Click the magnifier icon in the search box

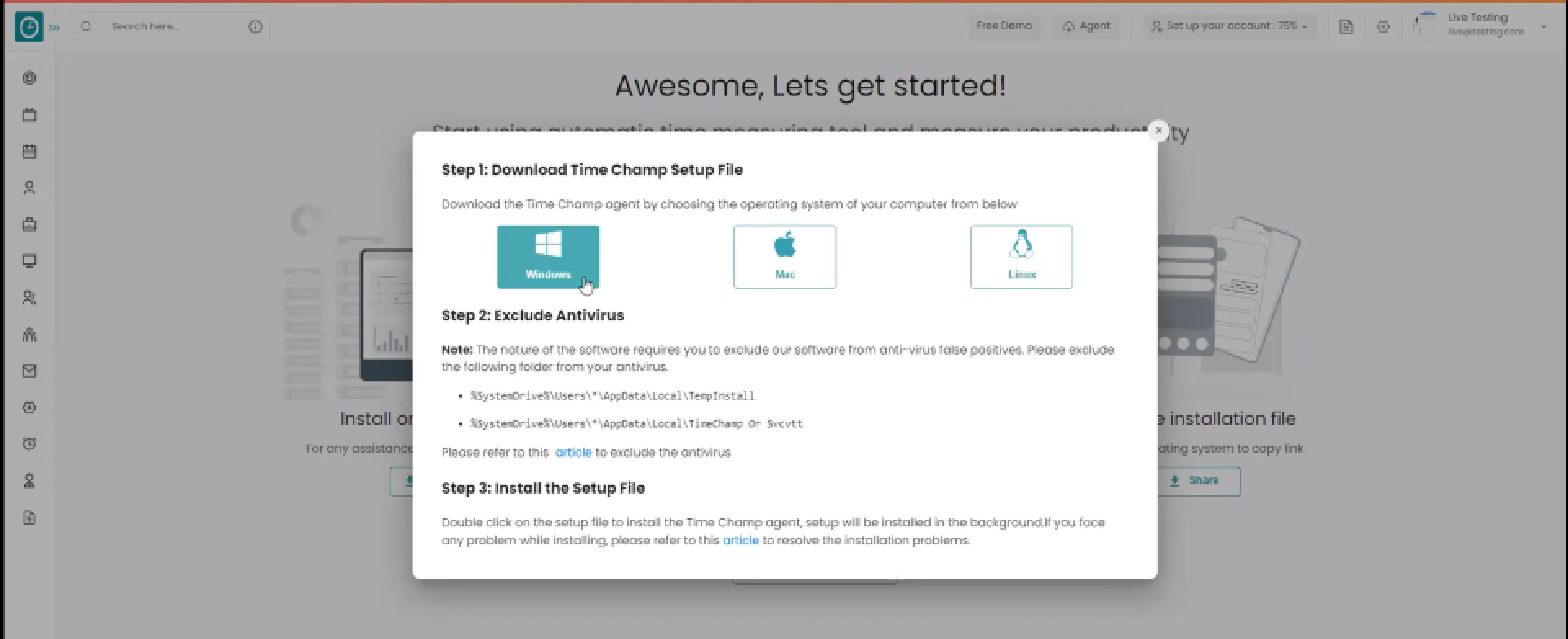coord(86,26)
